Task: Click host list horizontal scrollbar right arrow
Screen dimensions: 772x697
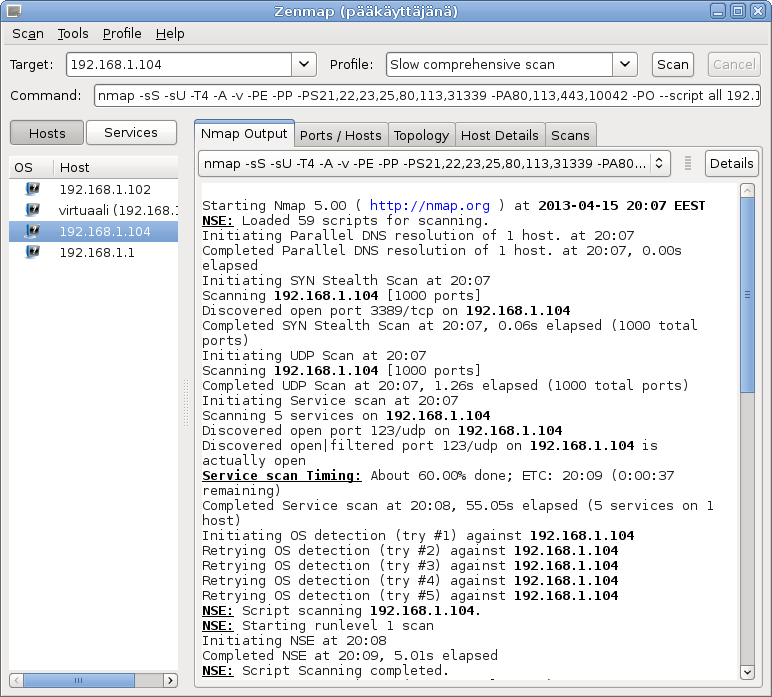Action: tap(170, 680)
